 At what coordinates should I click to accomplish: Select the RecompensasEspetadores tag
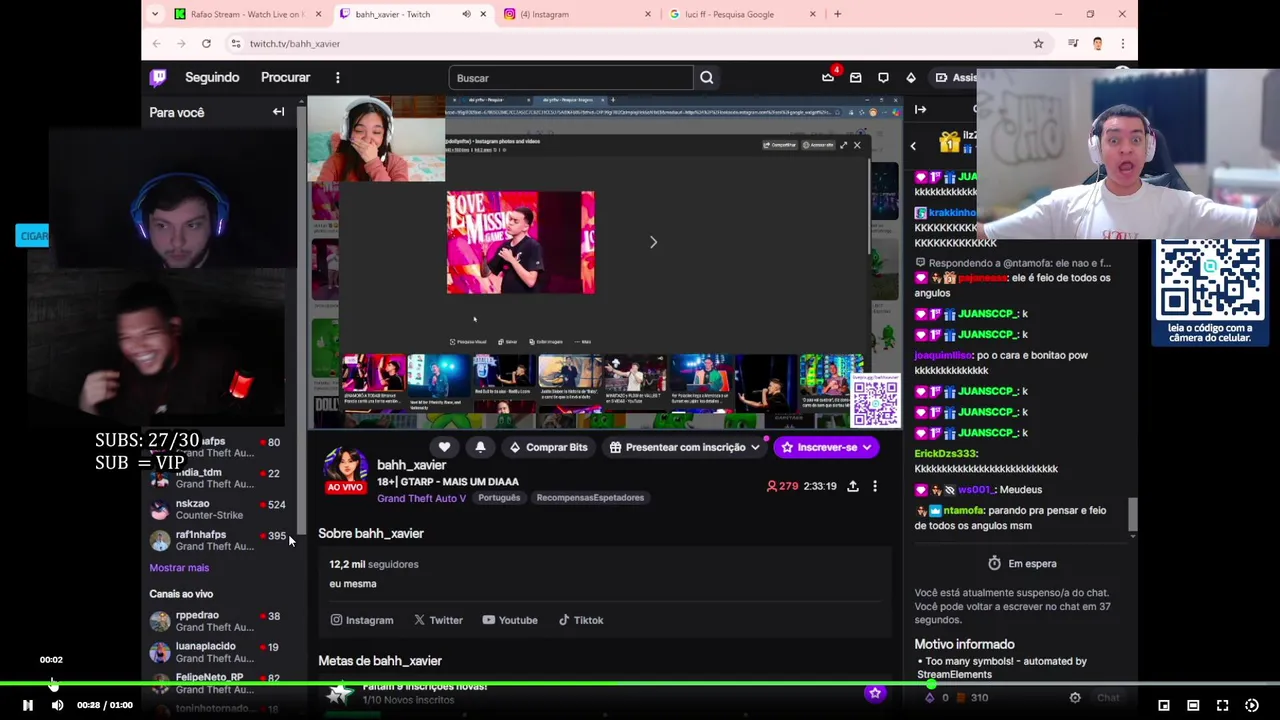click(590, 498)
